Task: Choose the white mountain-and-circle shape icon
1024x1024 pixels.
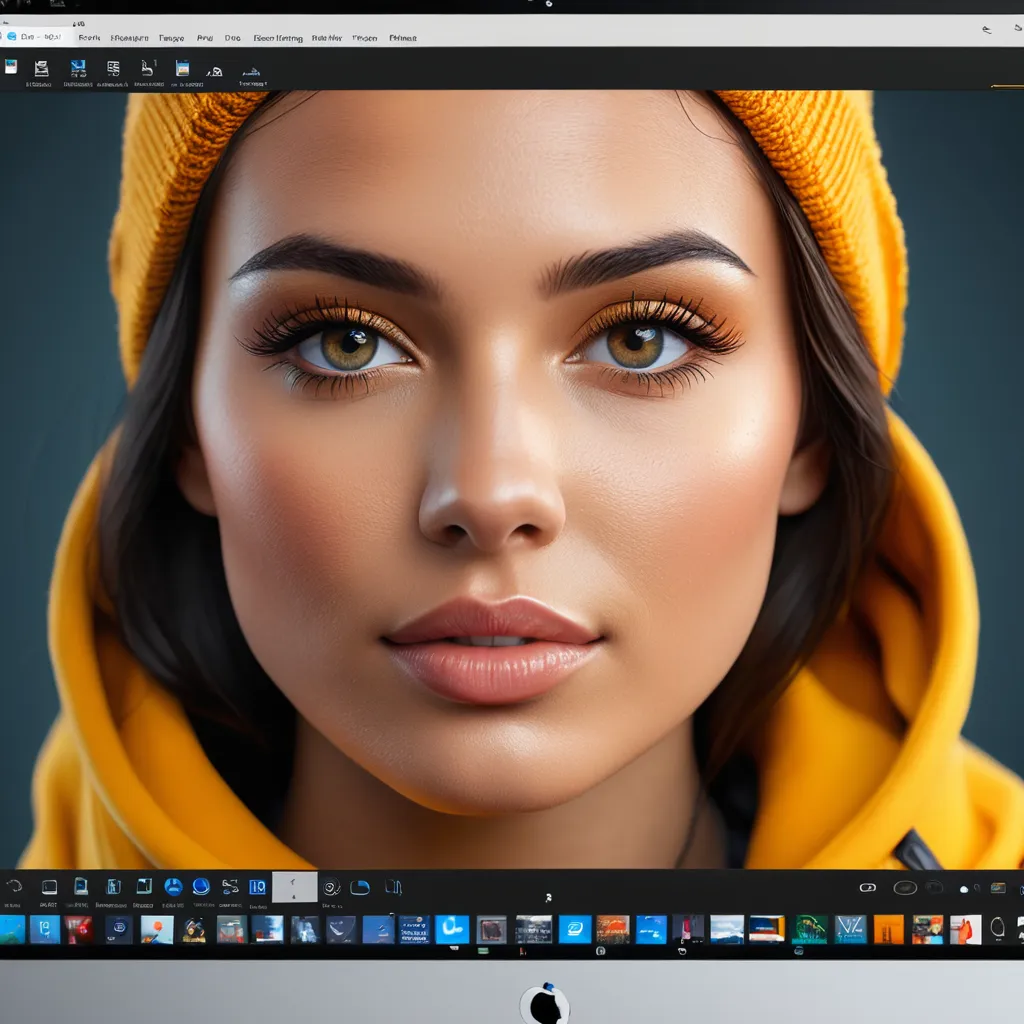Action: click(x=215, y=71)
